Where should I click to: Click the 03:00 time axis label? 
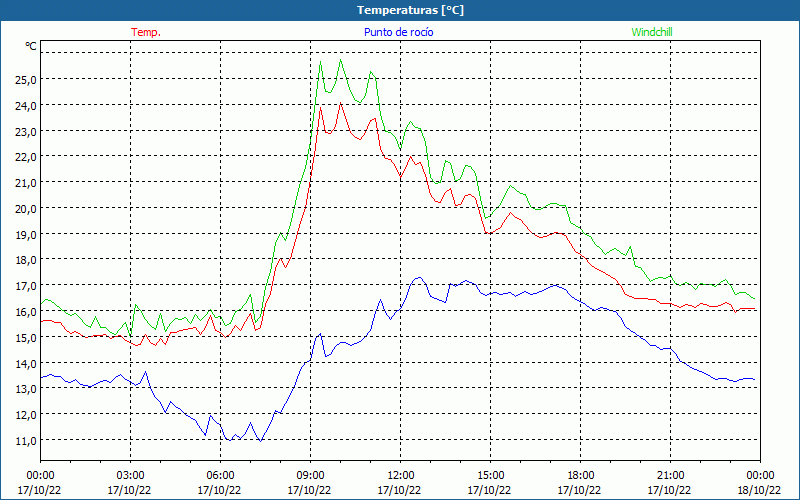(130, 476)
